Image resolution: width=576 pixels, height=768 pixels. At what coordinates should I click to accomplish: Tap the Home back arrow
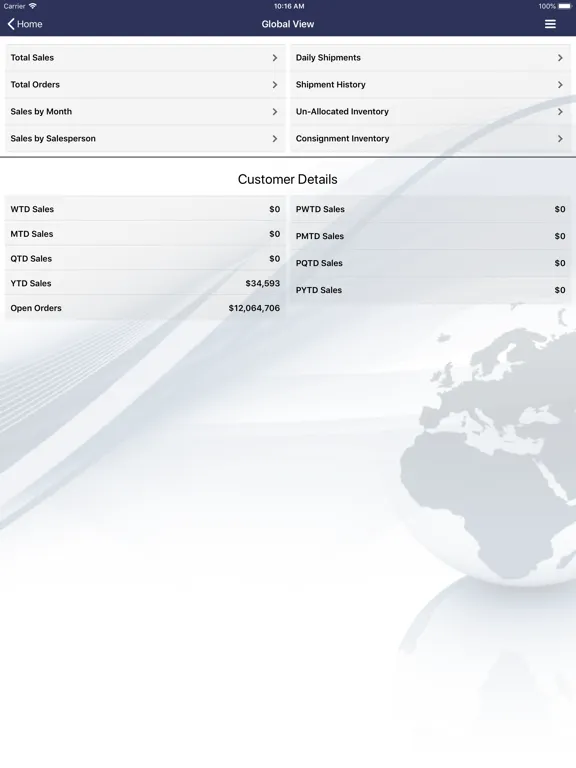click(x=11, y=24)
